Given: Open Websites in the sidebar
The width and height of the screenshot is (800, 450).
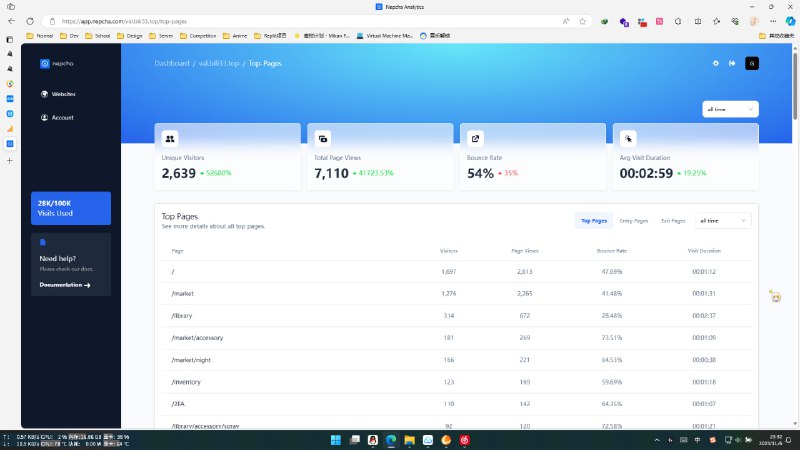Looking at the screenshot, I should [62, 94].
